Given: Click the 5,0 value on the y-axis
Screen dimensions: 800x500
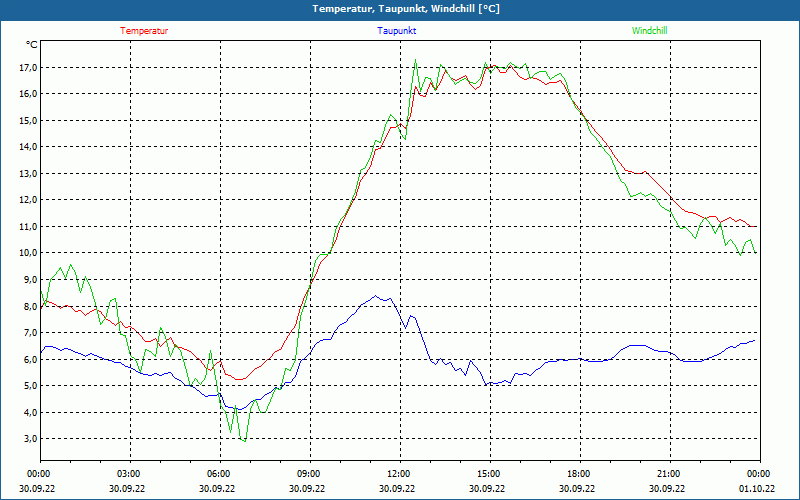Looking at the screenshot, I should click(30, 386).
